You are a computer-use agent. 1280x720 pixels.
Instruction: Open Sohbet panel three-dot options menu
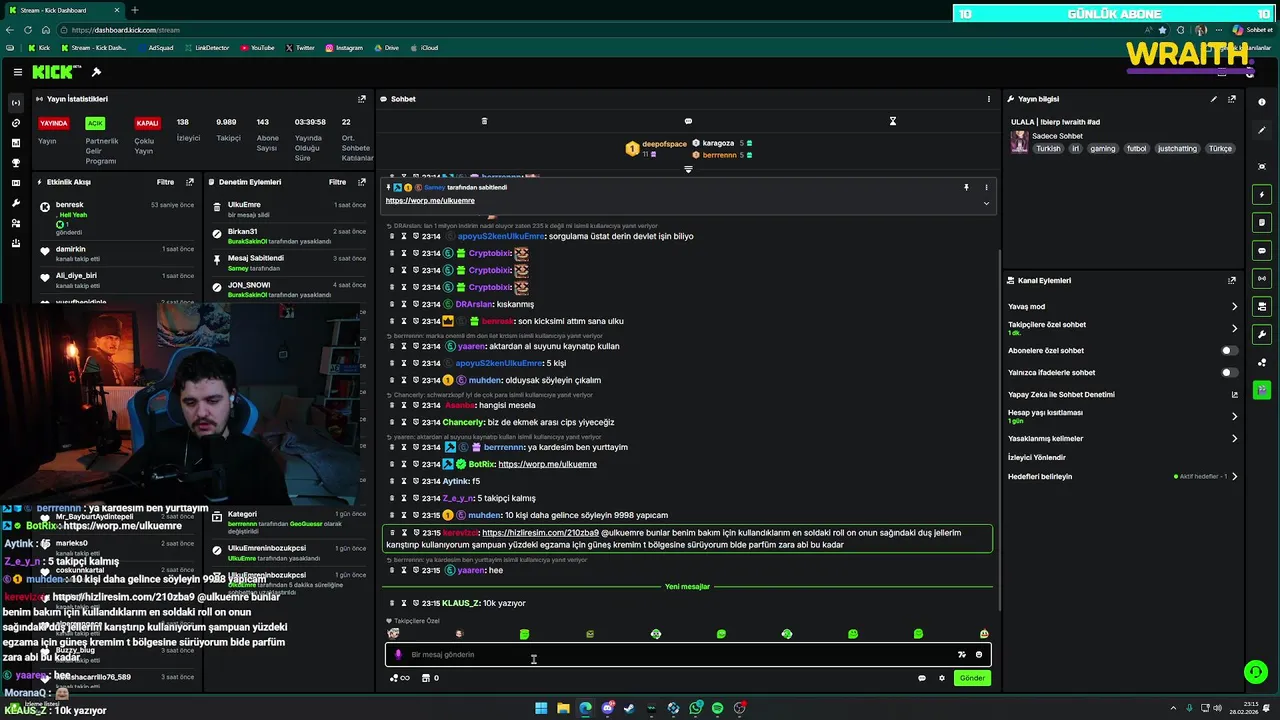(988, 99)
